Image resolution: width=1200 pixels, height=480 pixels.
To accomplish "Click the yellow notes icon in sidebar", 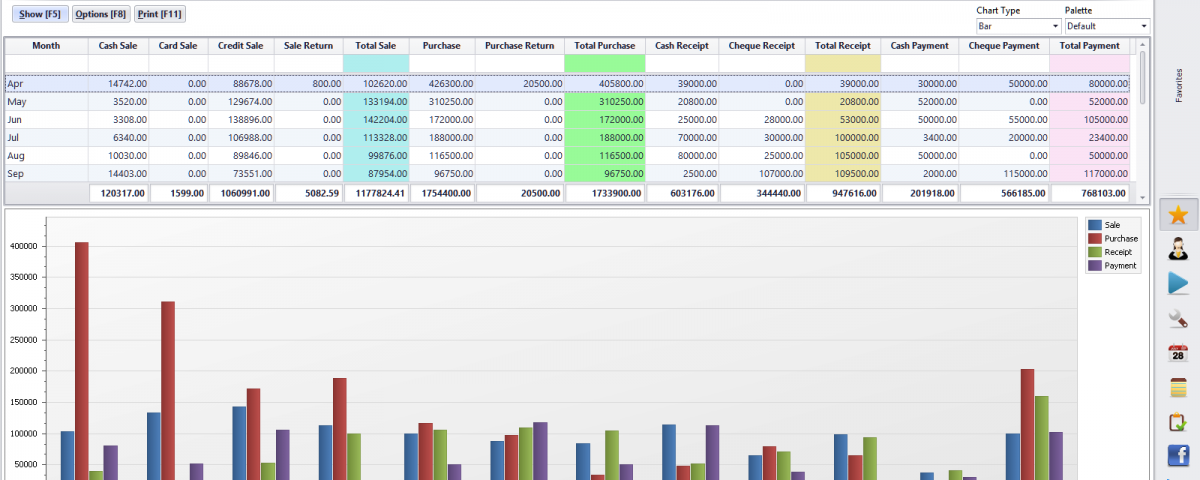I will click(1178, 388).
